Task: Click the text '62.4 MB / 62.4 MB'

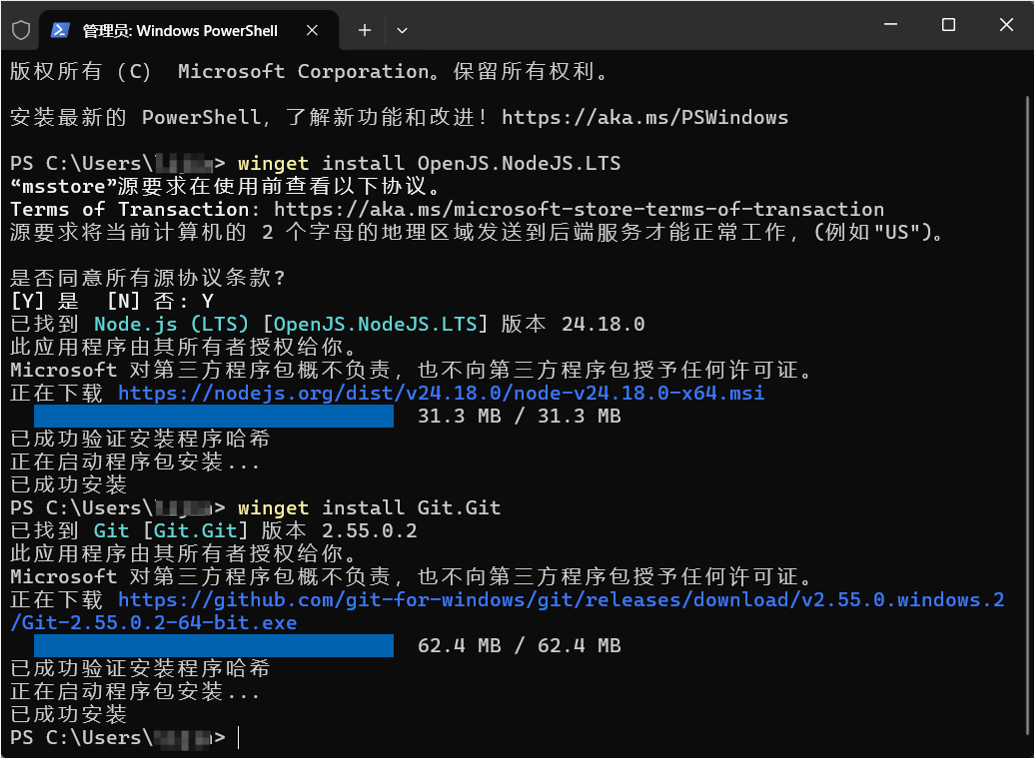Action: point(519,646)
